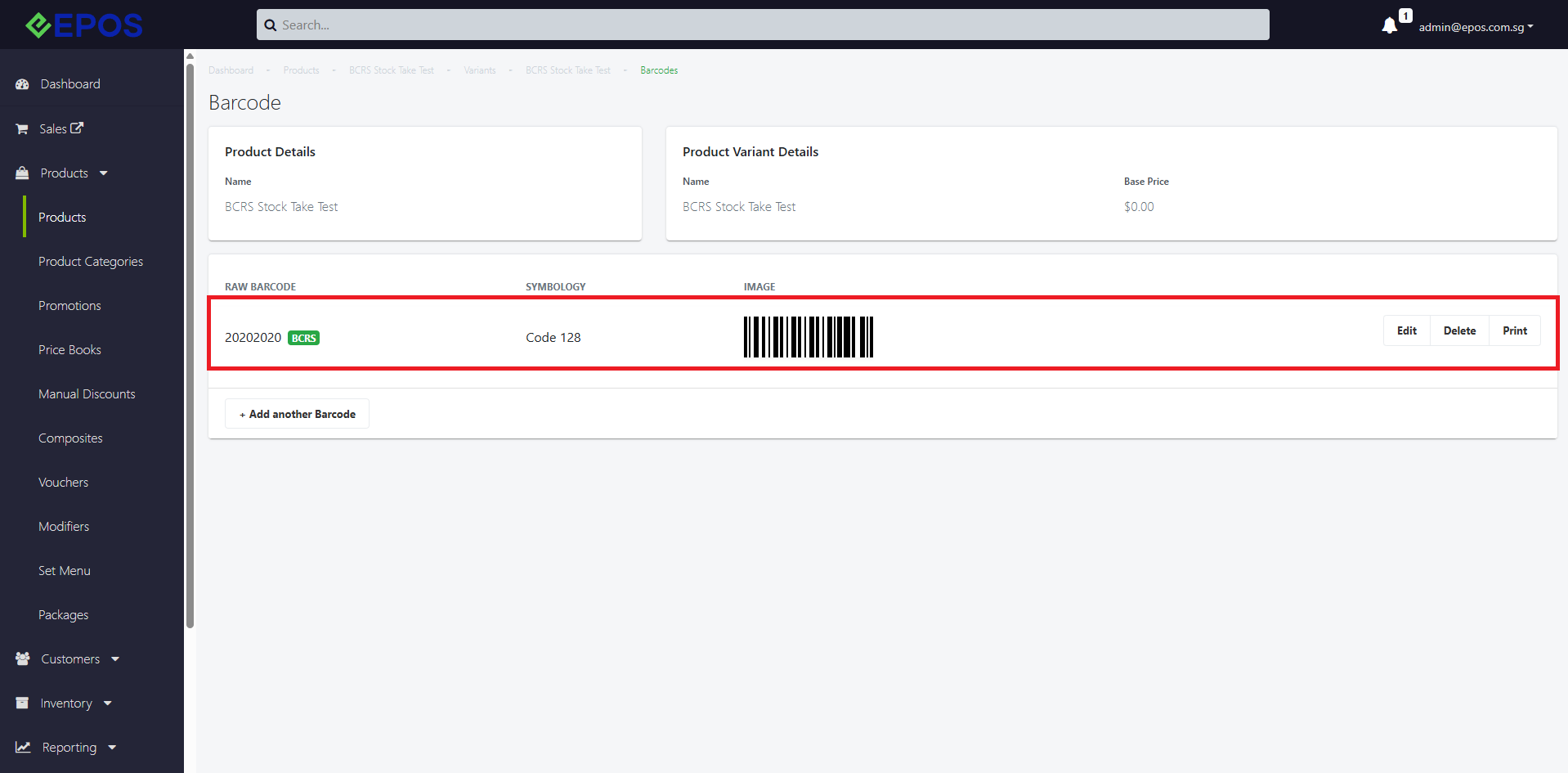The height and width of the screenshot is (773, 1568).
Task: Expand the Products sidebar caret
Action: point(104,173)
